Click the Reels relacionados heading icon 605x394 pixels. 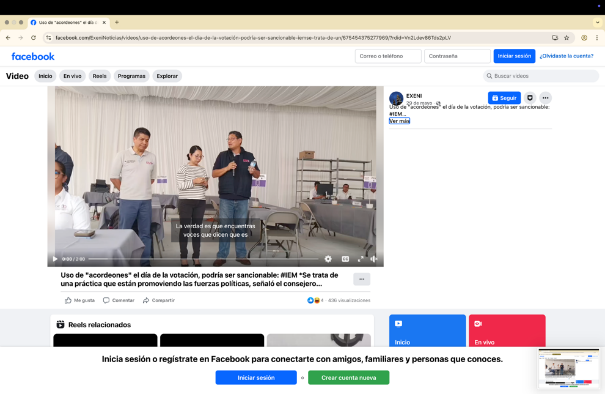pyautogui.click(x=60, y=325)
